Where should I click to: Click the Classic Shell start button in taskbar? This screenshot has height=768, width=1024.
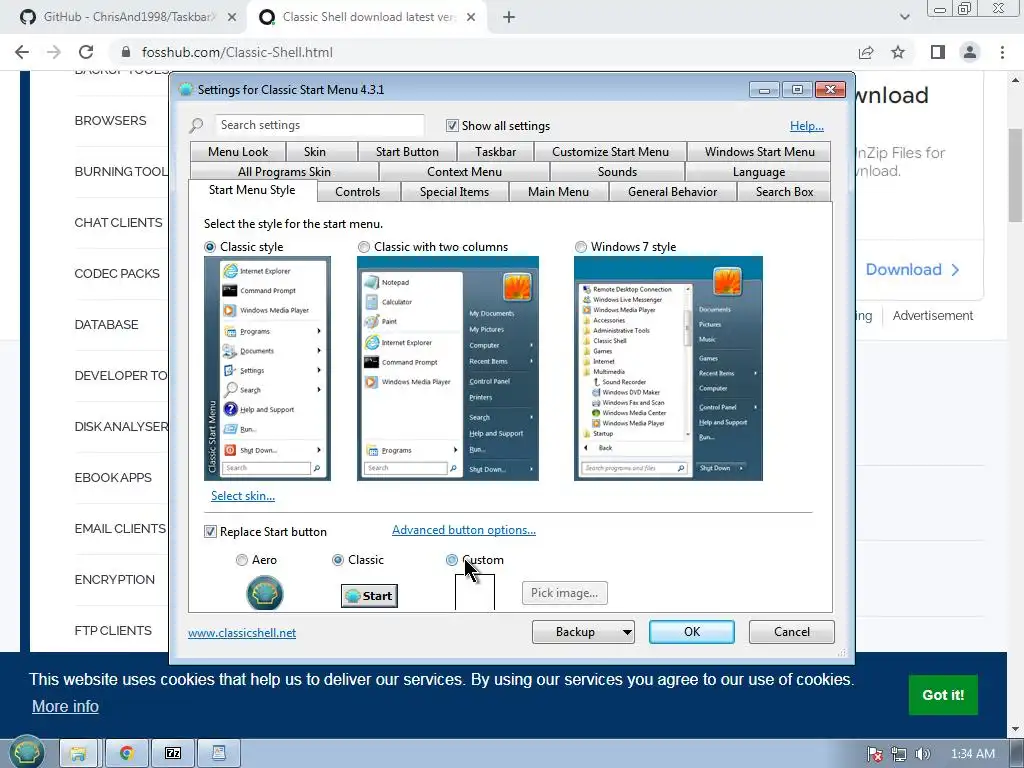26,752
